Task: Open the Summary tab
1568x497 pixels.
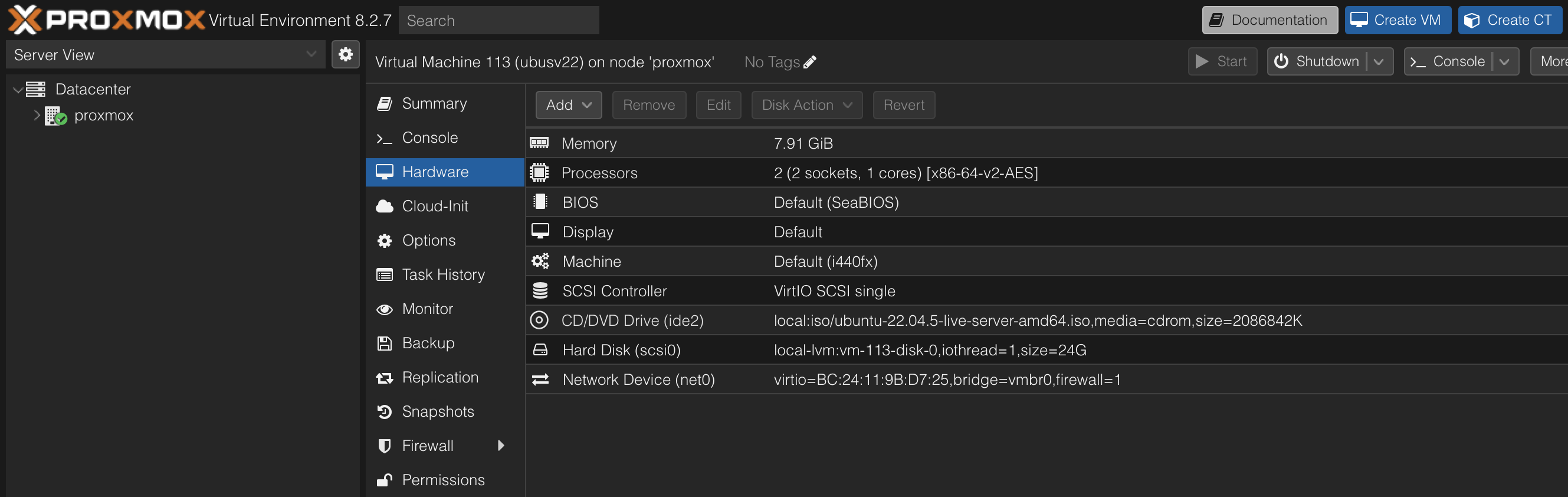Action: pos(445,103)
